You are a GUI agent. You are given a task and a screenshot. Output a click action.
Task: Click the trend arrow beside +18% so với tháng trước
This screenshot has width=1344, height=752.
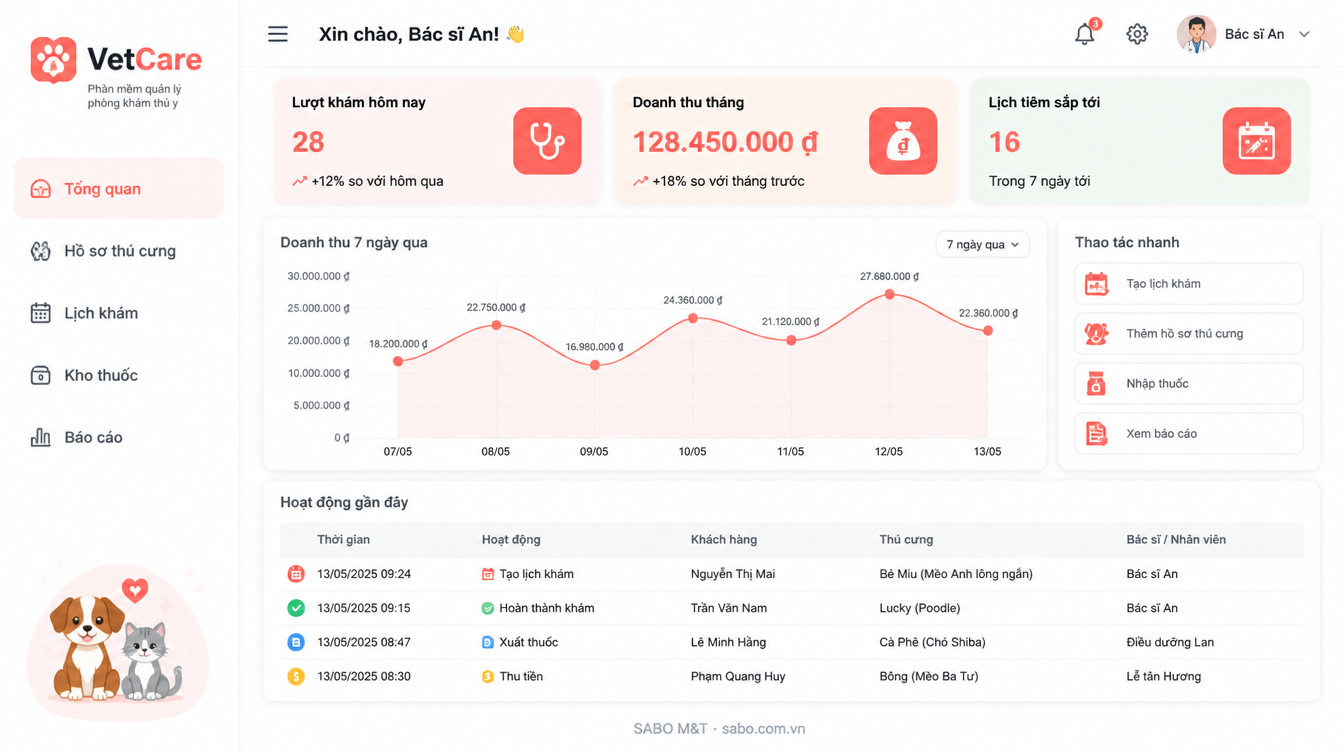click(640, 181)
